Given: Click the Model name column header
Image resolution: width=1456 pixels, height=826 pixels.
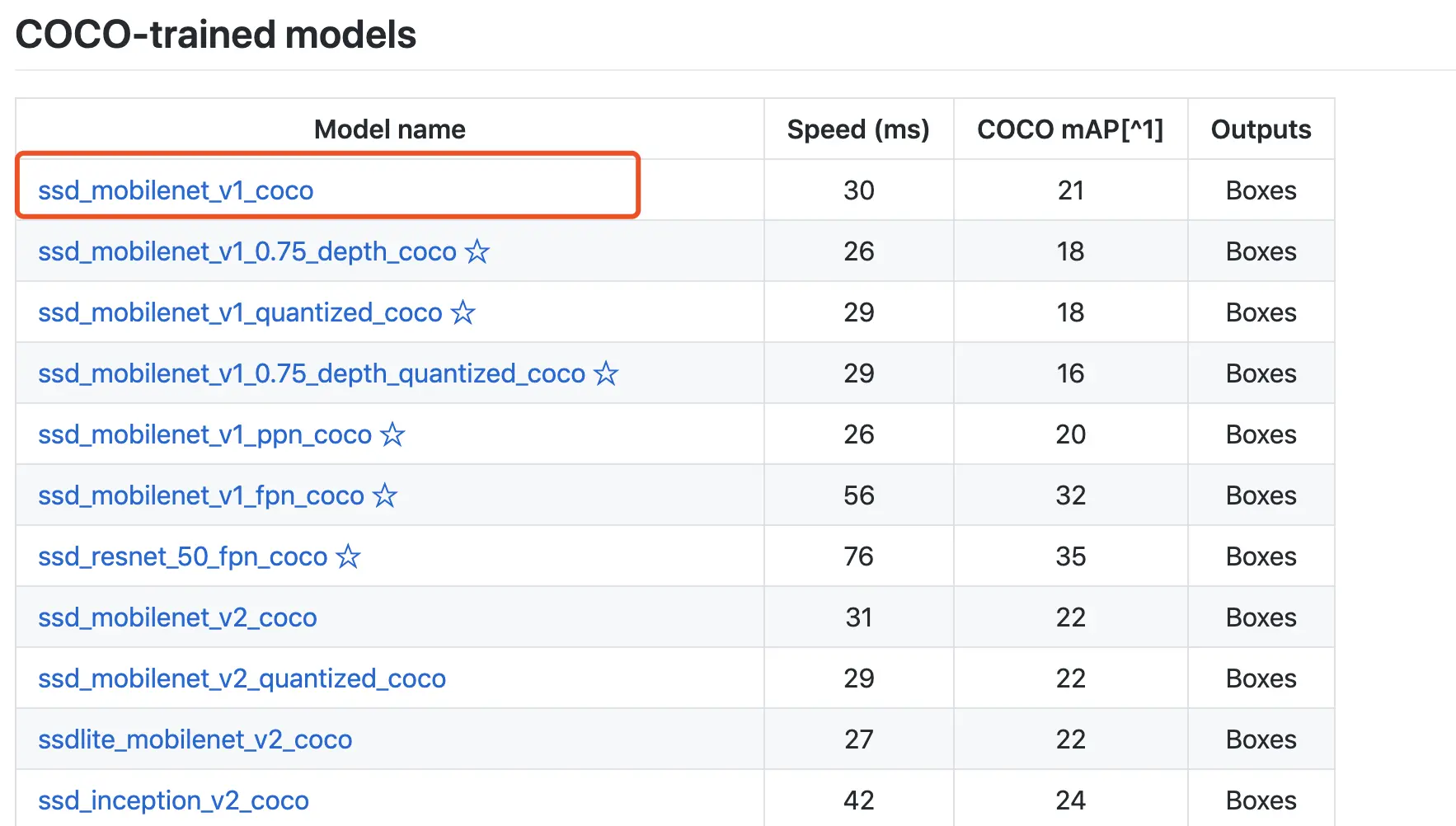Looking at the screenshot, I should [389, 129].
